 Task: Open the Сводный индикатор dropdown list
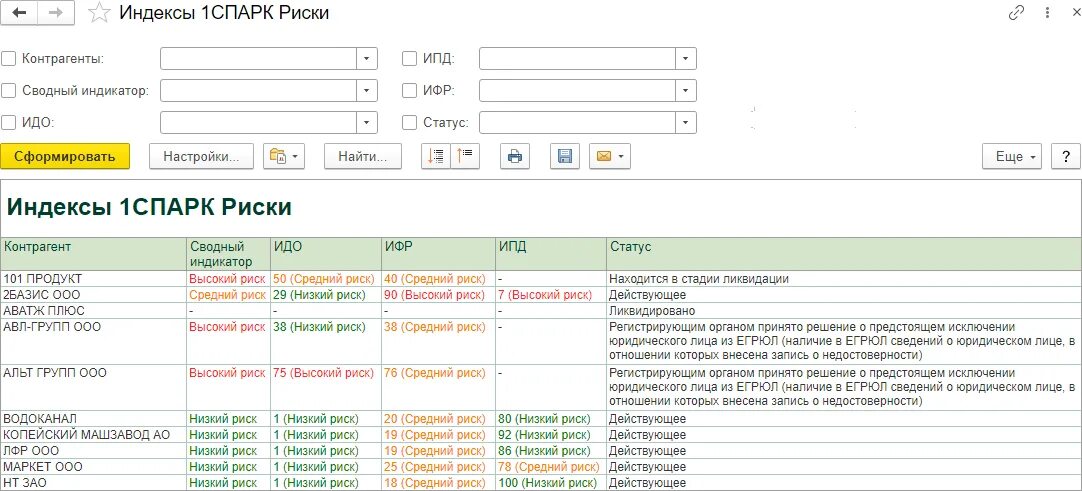[x=367, y=90]
